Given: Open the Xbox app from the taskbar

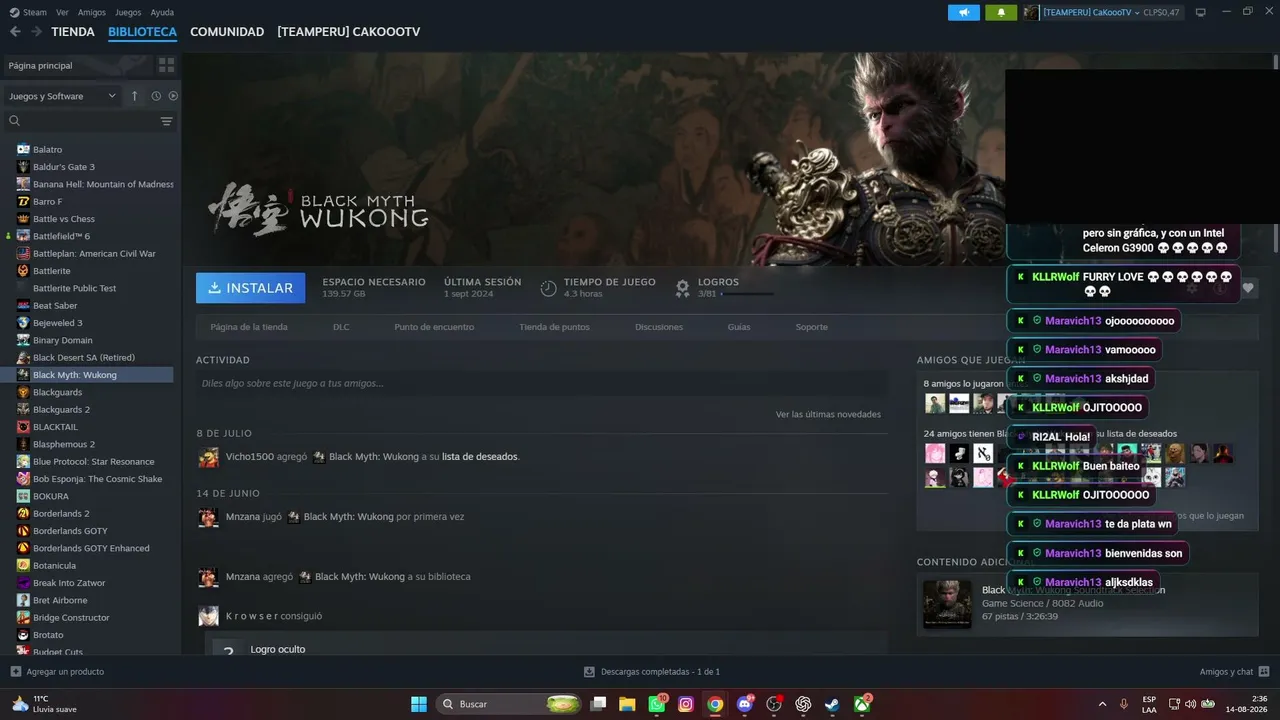Looking at the screenshot, I should pyautogui.click(x=861, y=704).
